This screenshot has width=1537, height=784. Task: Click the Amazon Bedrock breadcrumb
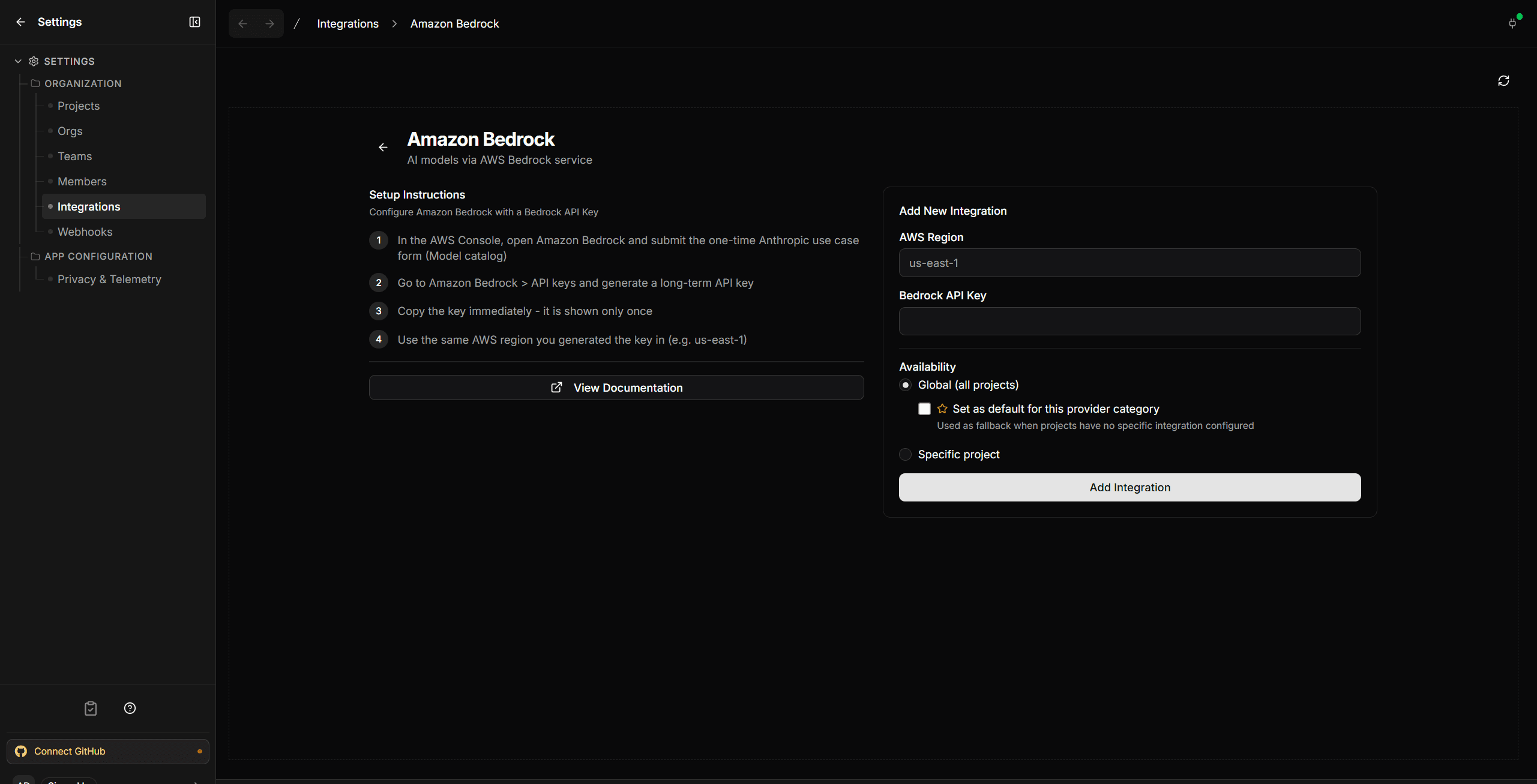coord(454,24)
